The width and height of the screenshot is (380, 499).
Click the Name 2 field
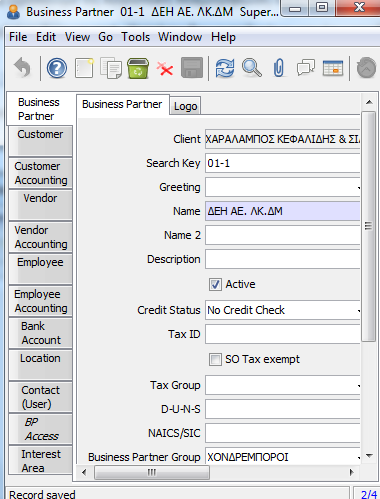(283, 235)
